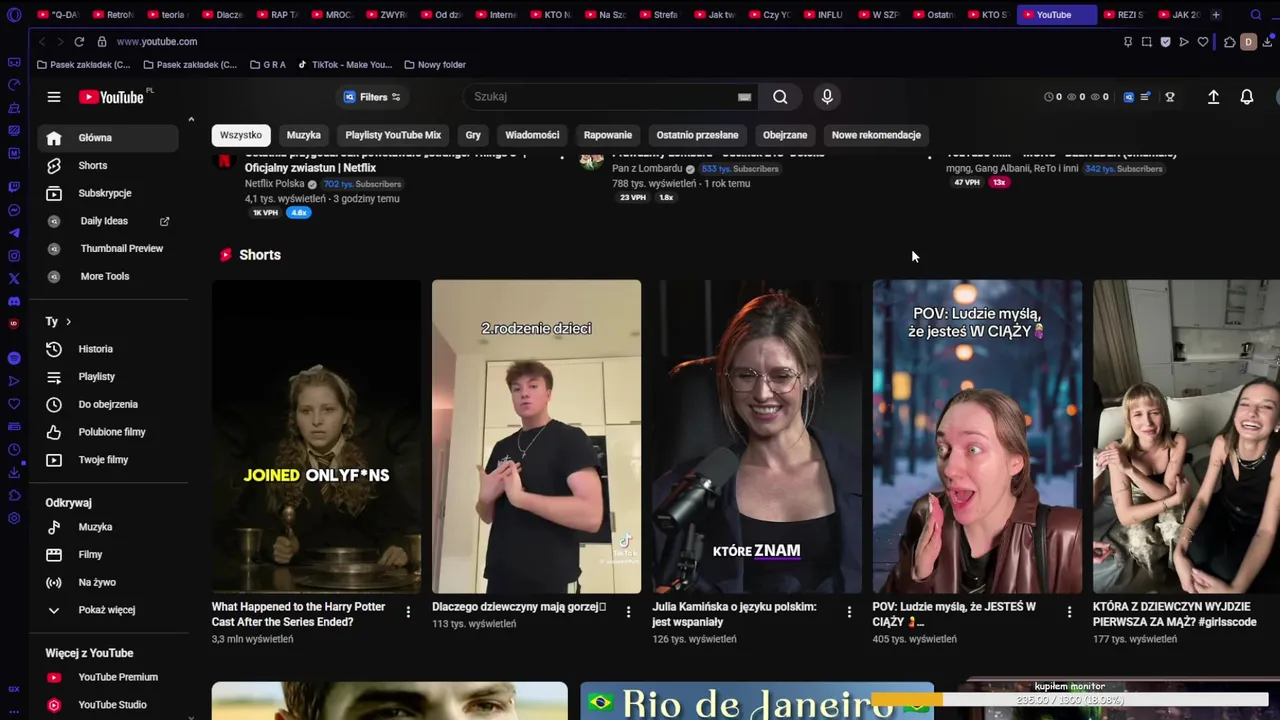
Task: Click the snapshot icon in address bar
Action: tap(1146, 42)
